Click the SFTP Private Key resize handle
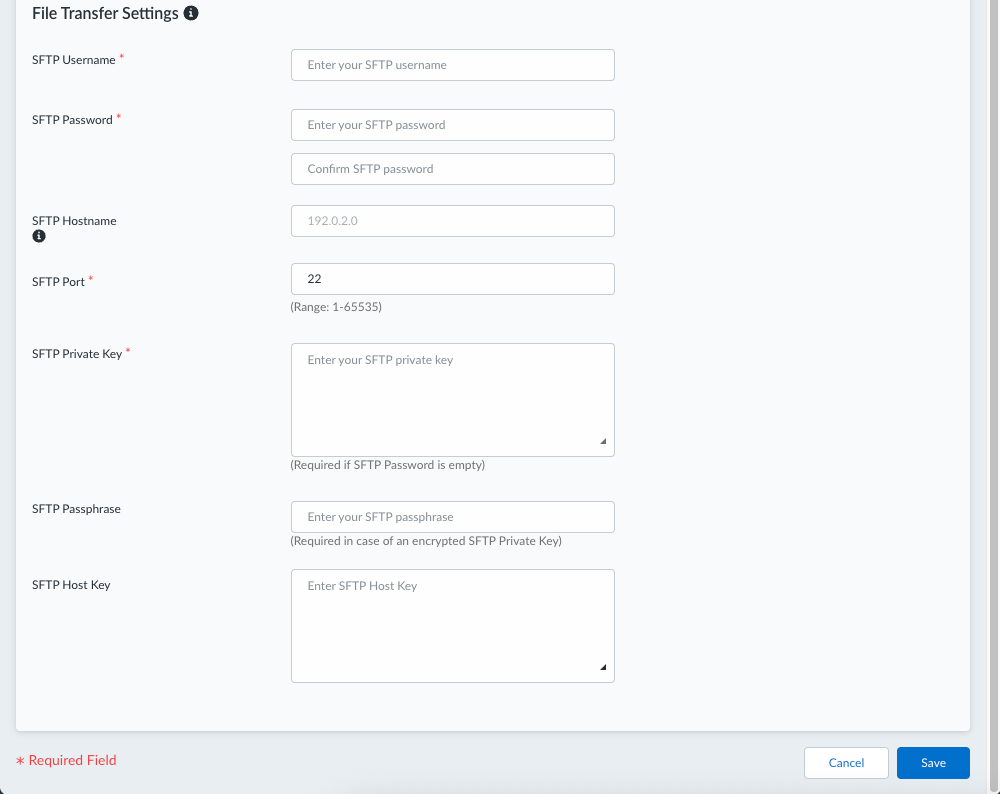Screen dimensions: 1000x794 (x=603, y=441)
